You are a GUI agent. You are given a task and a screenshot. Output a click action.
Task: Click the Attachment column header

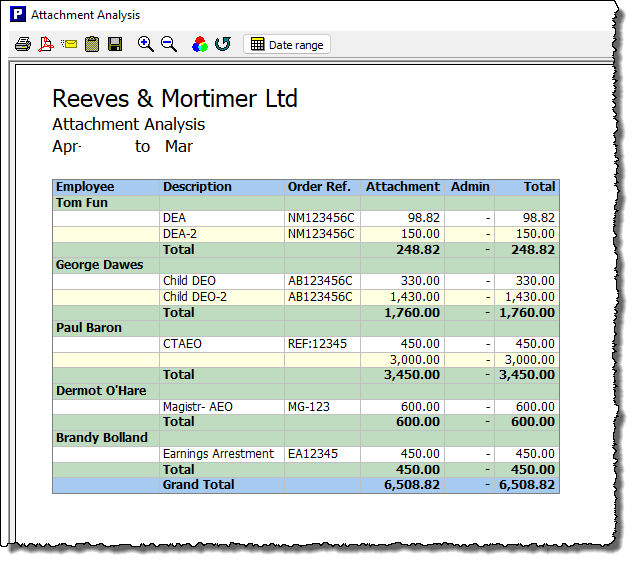403,187
